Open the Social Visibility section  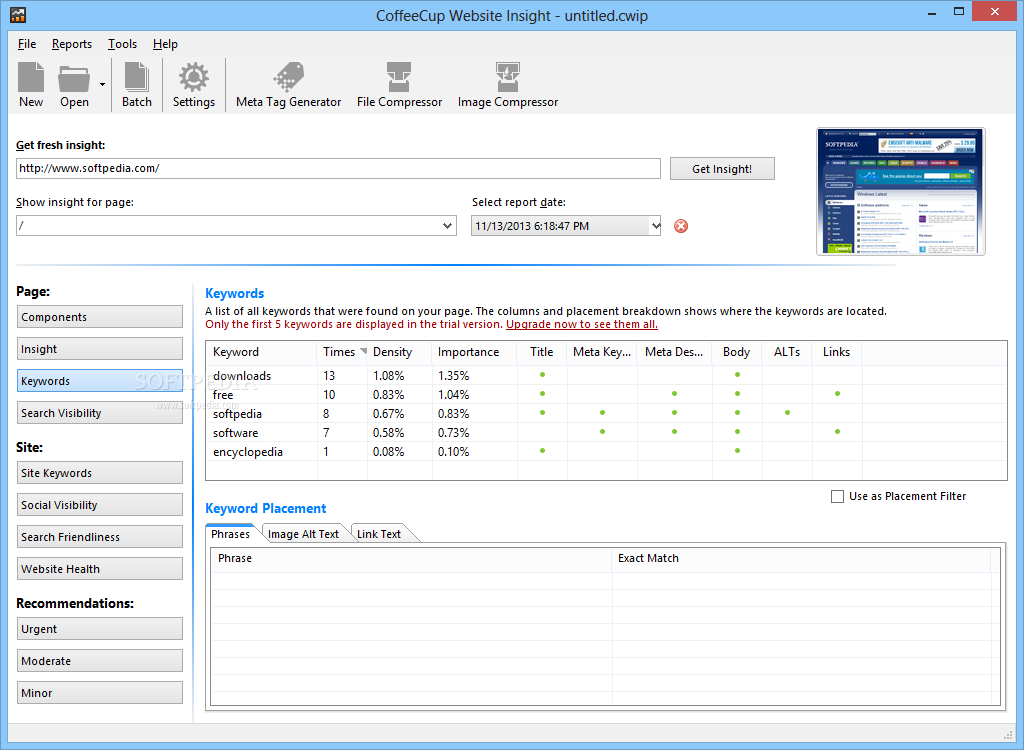(100, 505)
